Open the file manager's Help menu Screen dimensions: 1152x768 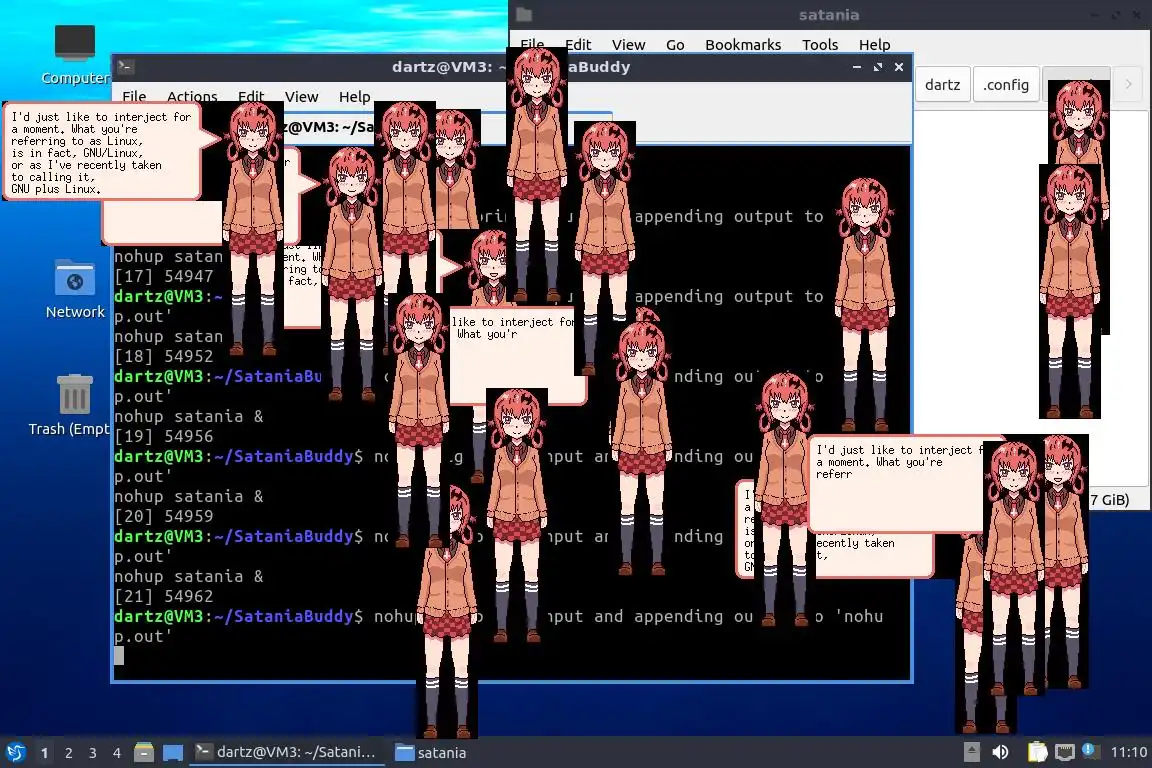pyautogui.click(x=874, y=44)
